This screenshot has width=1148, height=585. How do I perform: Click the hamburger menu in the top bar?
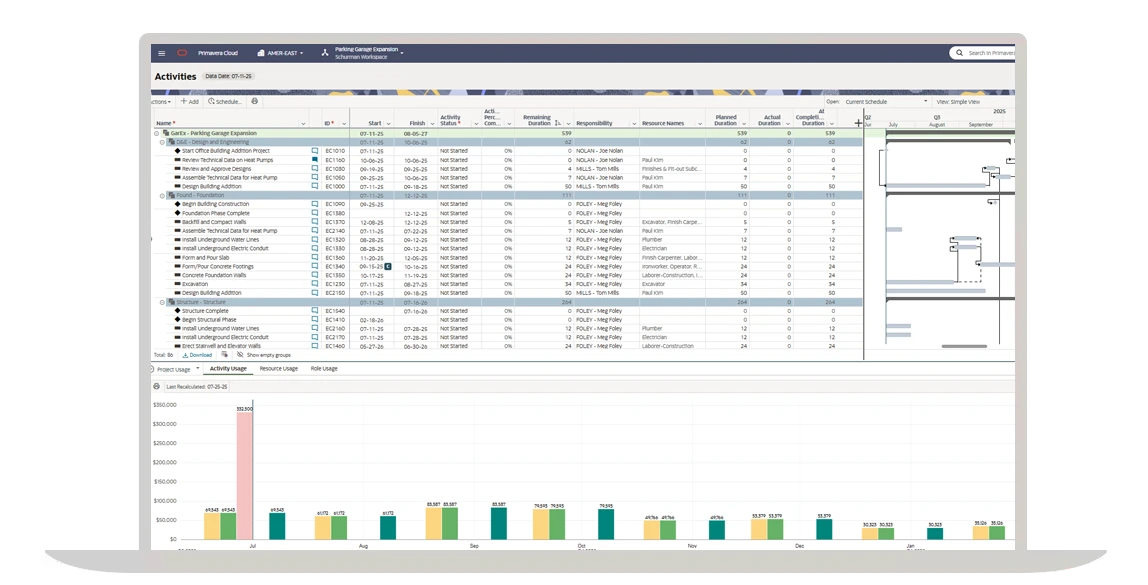[160, 54]
